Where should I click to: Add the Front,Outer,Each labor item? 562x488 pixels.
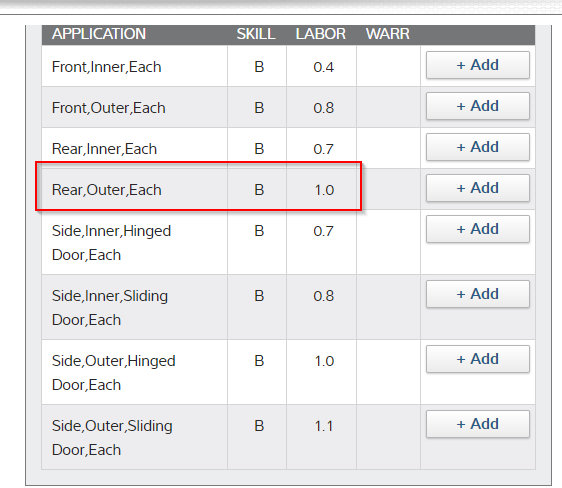[x=477, y=106]
